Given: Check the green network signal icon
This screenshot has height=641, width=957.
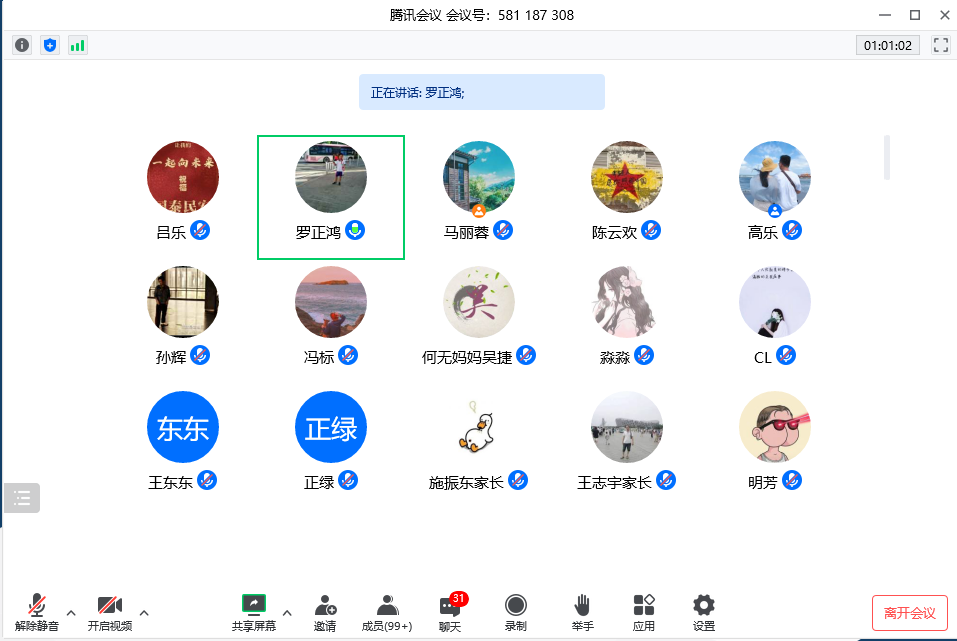Looking at the screenshot, I should [77, 45].
